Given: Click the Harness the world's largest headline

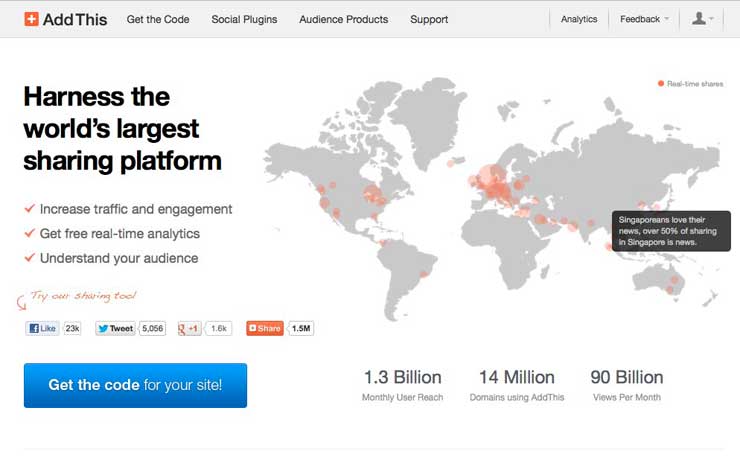Looking at the screenshot, I should pyautogui.click(x=123, y=128).
